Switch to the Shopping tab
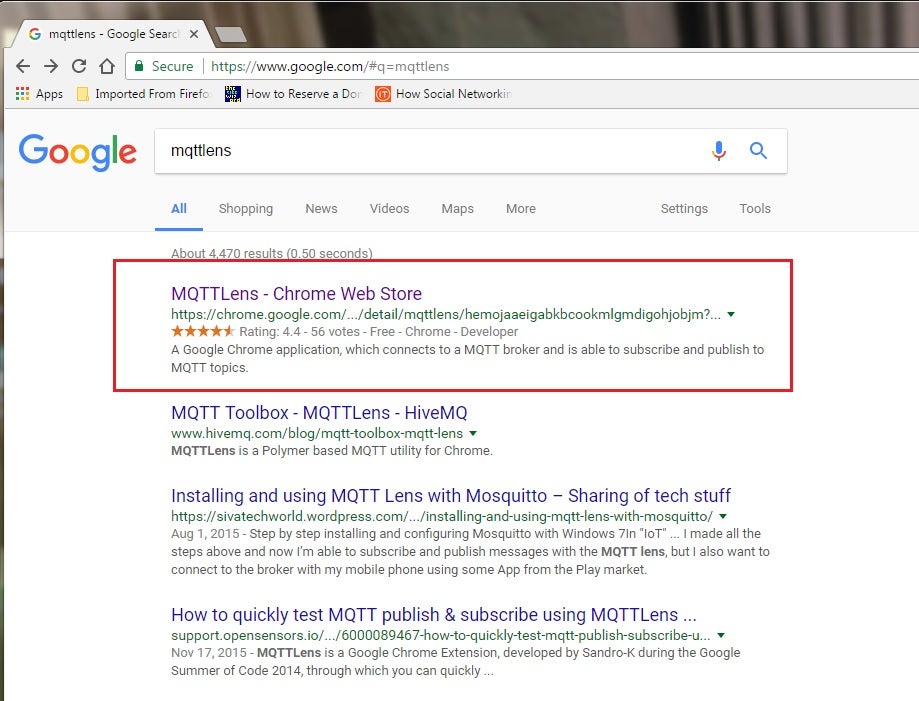The width and height of the screenshot is (919, 701). pos(245,209)
